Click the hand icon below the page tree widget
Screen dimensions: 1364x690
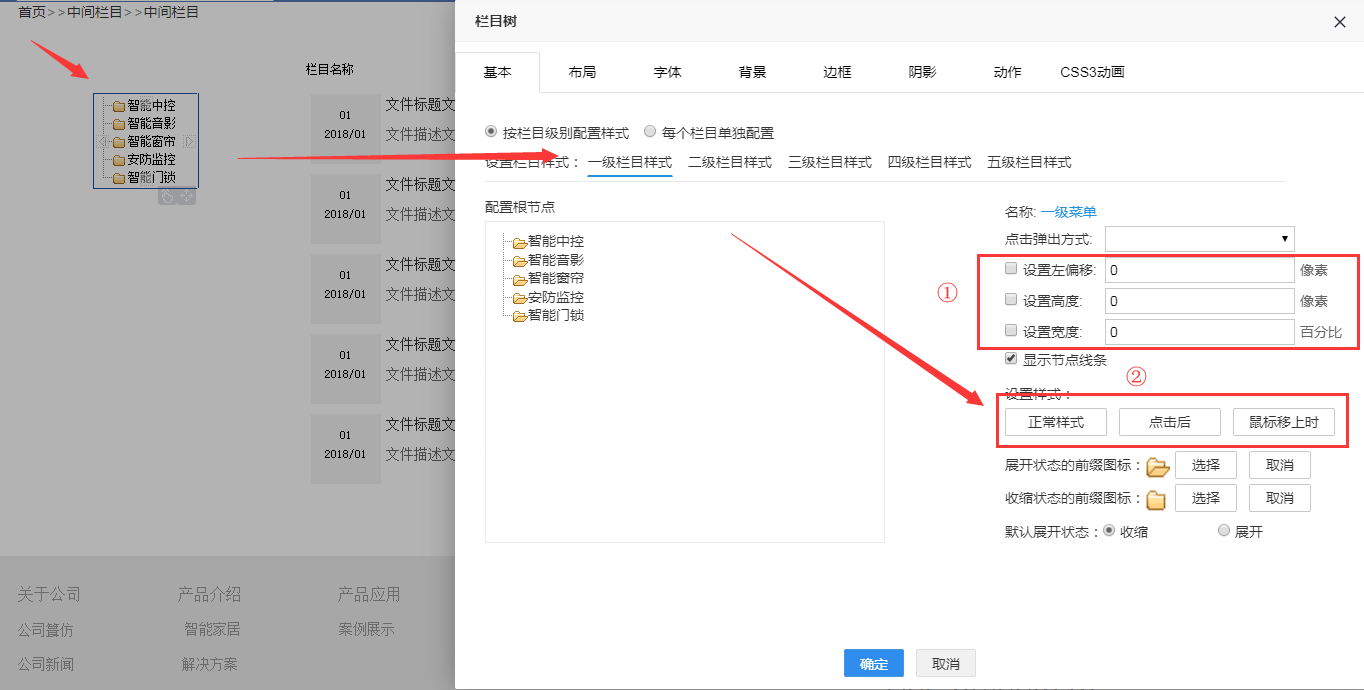pos(167,197)
